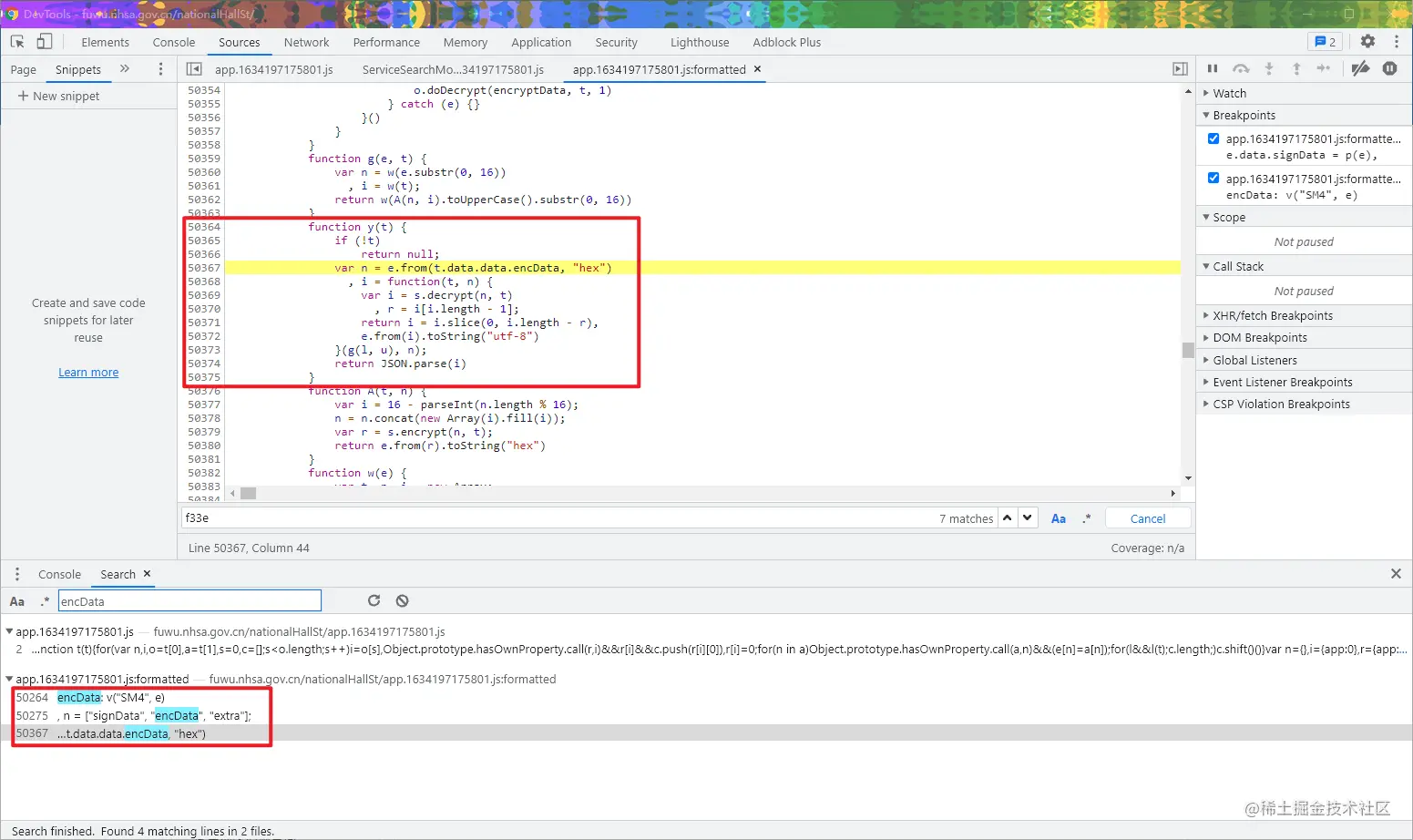This screenshot has height=840, width=1413.
Task: Activate the inspect element picker icon
Action: click(17, 42)
